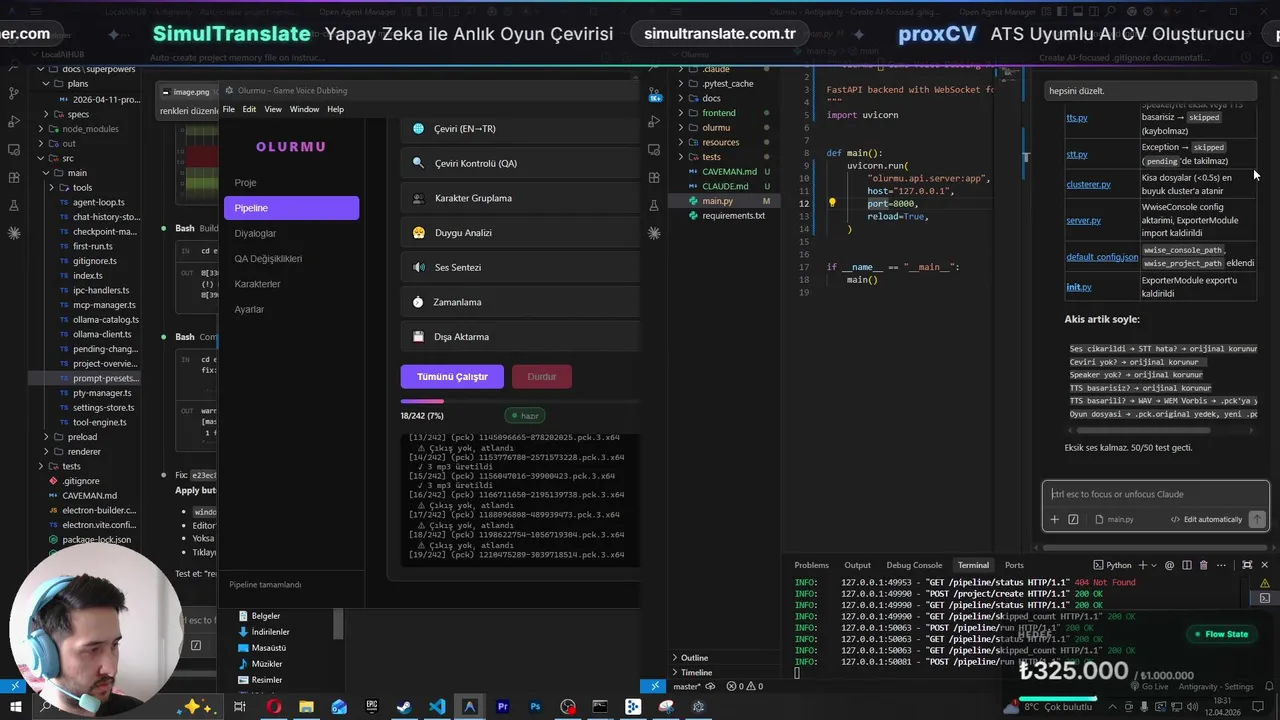
Task: Open the Window menu in Olurmu window
Action: (304, 109)
